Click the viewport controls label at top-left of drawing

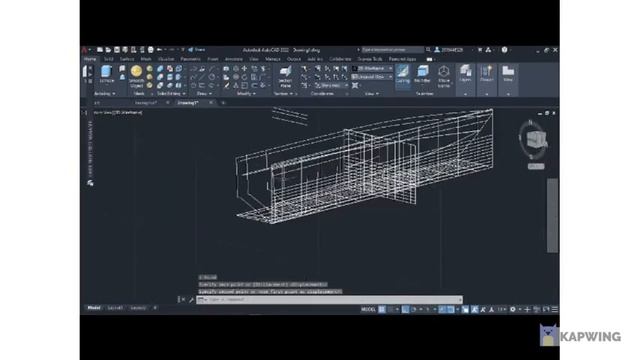pyautogui.click(x=118, y=112)
